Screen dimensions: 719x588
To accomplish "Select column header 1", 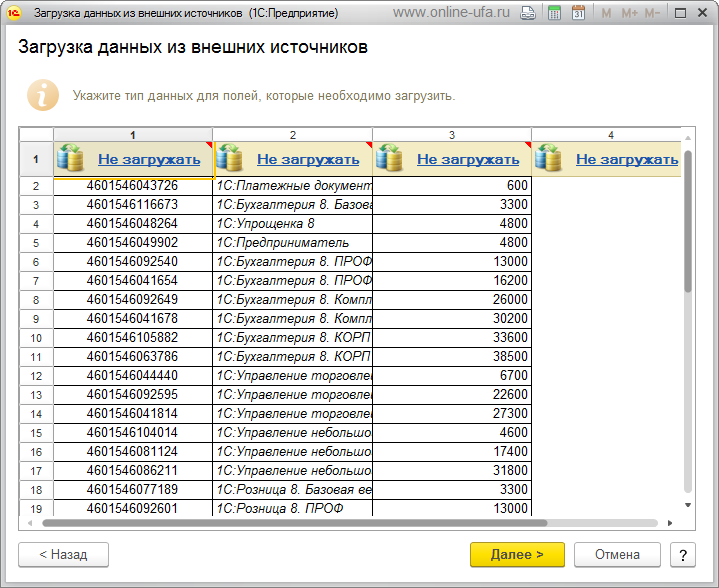I will coord(133,135).
